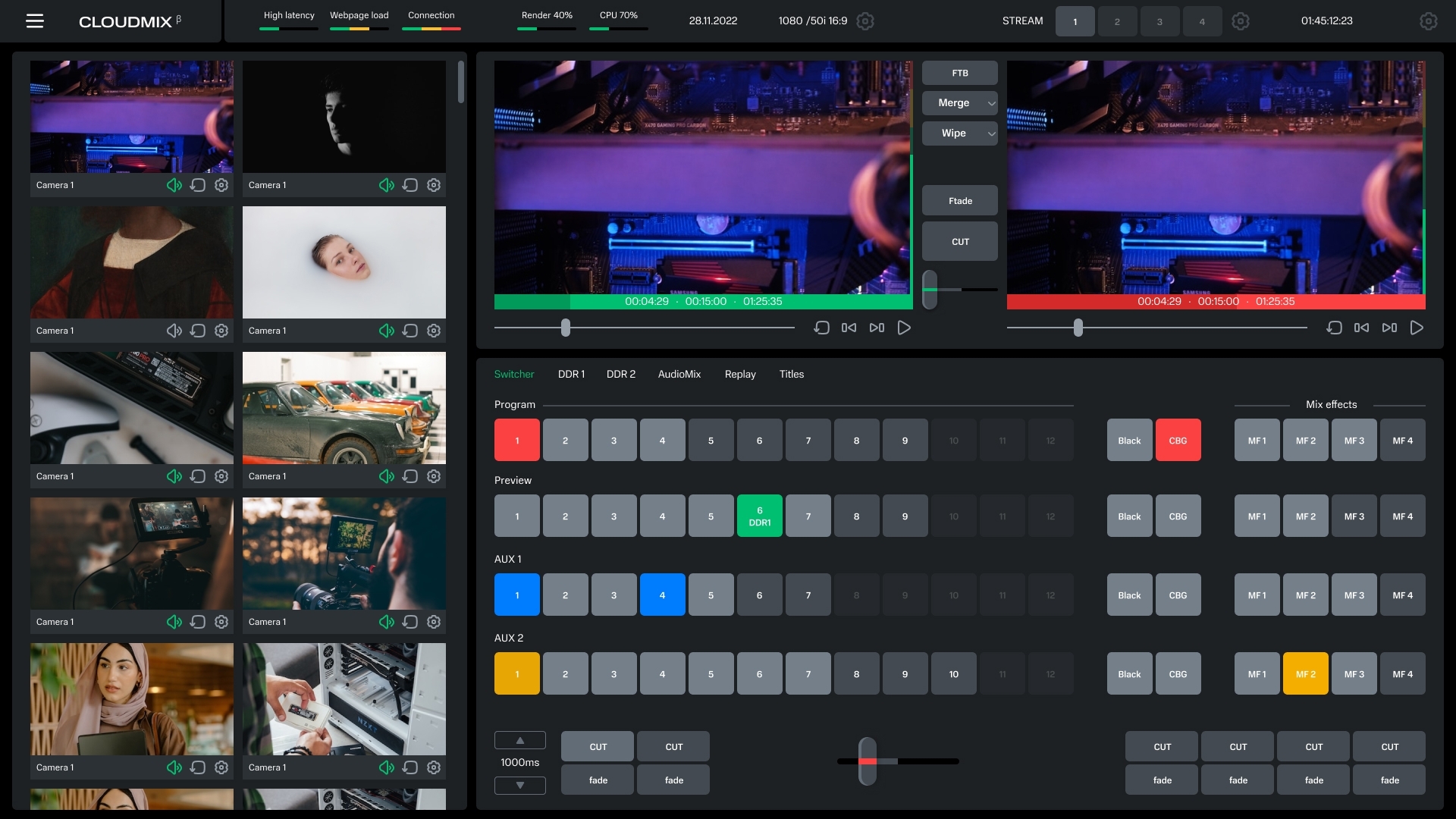Switch to the AudioMix tab

coord(679,374)
